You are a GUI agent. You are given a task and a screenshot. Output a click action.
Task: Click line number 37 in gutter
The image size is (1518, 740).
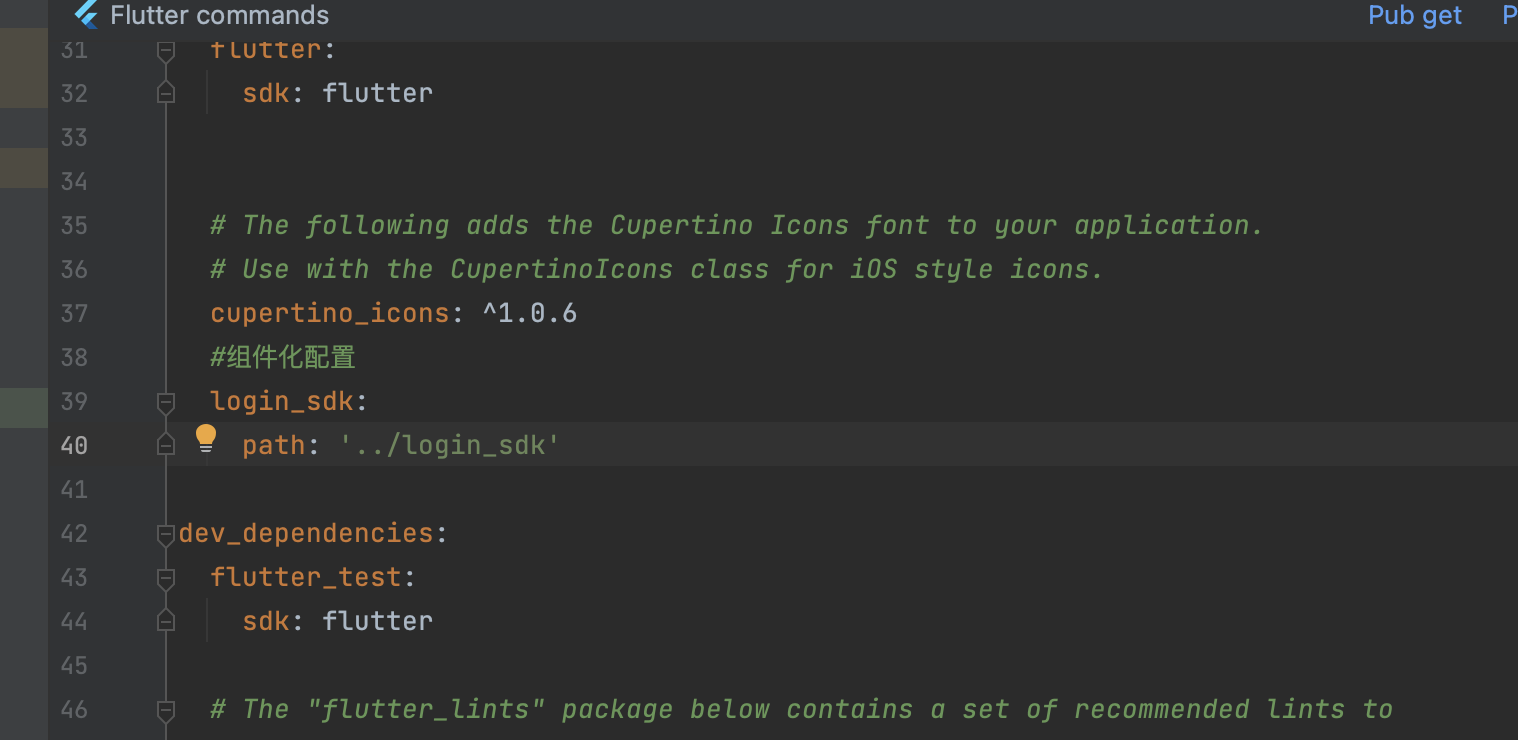click(x=74, y=313)
